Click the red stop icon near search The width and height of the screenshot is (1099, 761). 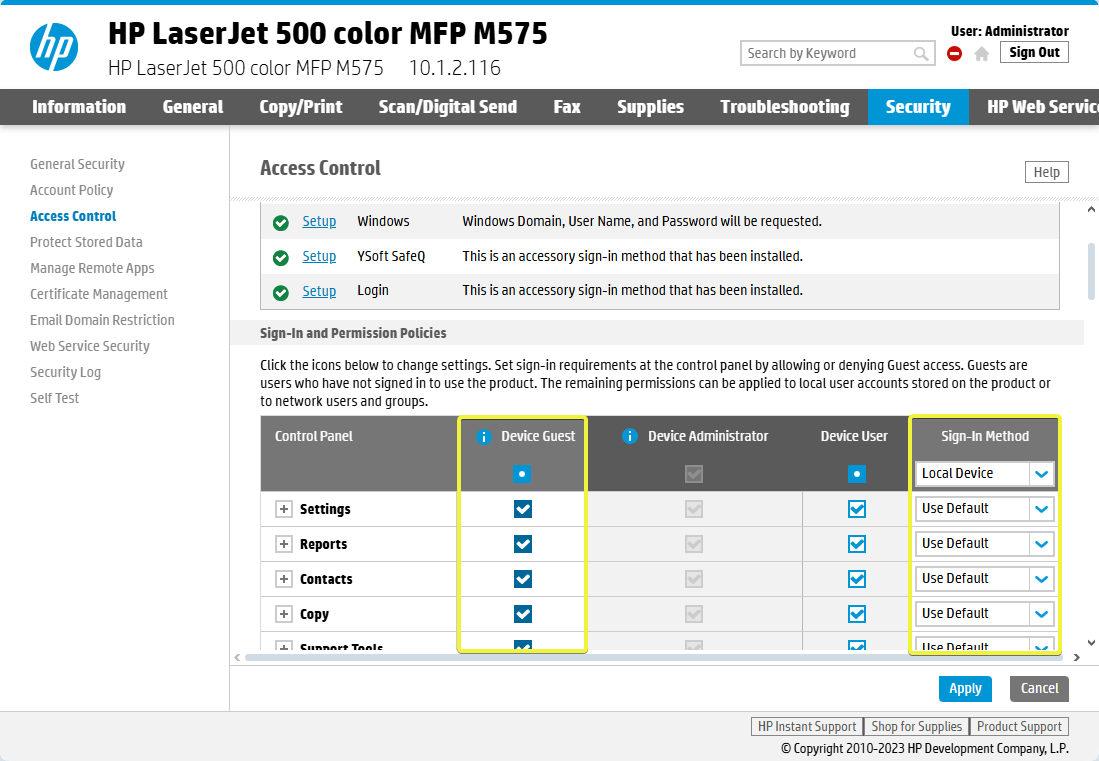point(954,54)
